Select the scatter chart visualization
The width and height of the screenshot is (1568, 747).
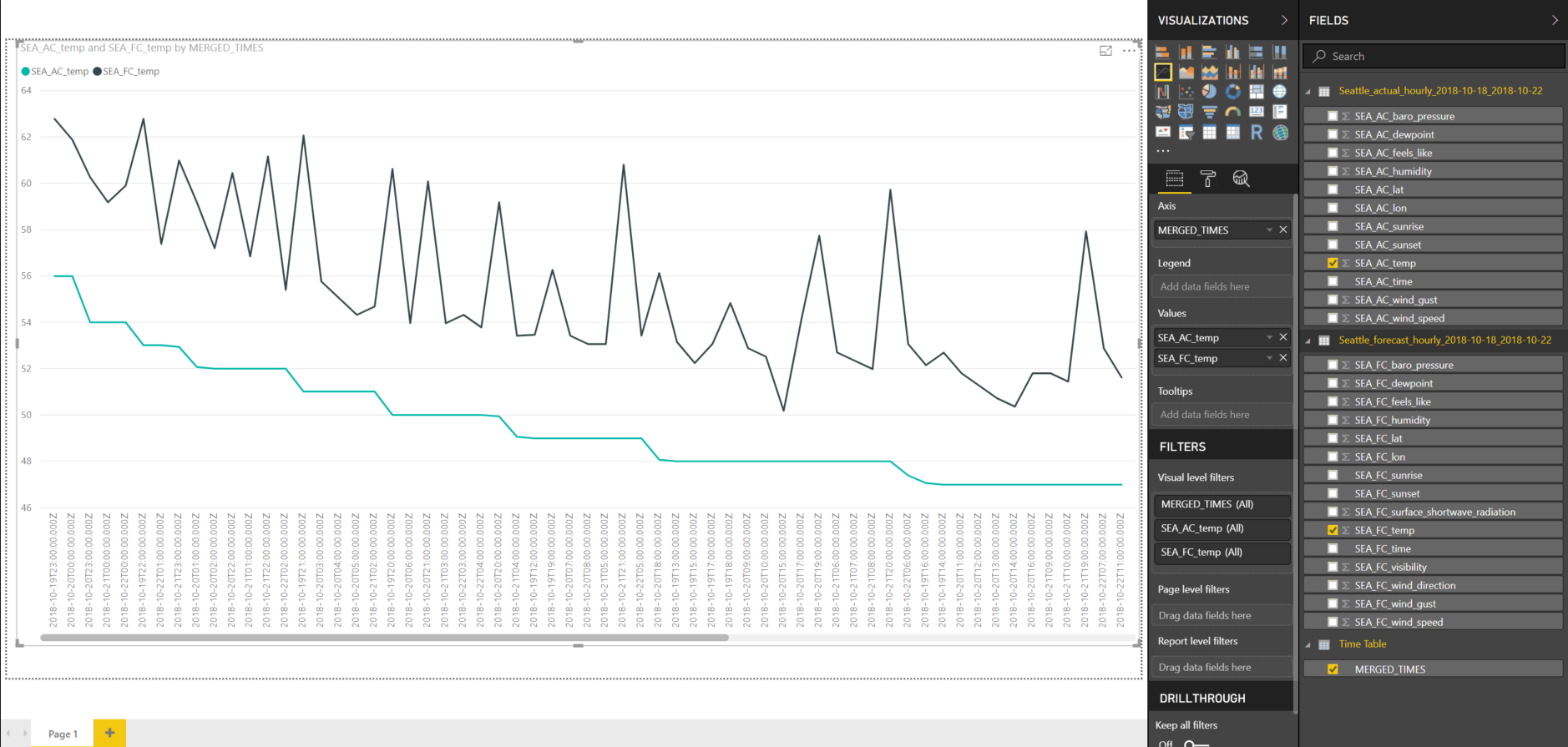[x=1186, y=92]
